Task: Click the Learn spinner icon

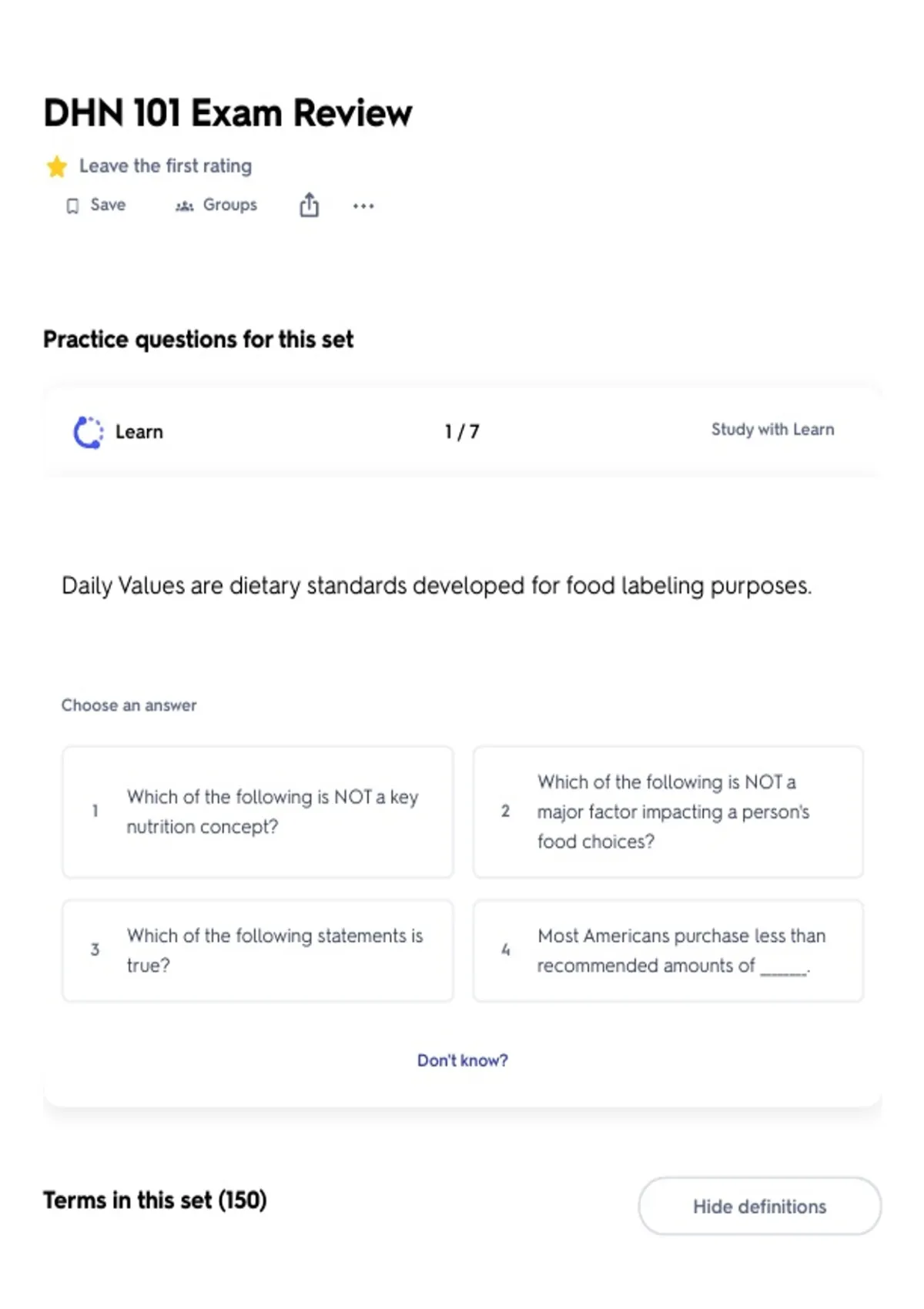Action: pyautogui.click(x=88, y=432)
